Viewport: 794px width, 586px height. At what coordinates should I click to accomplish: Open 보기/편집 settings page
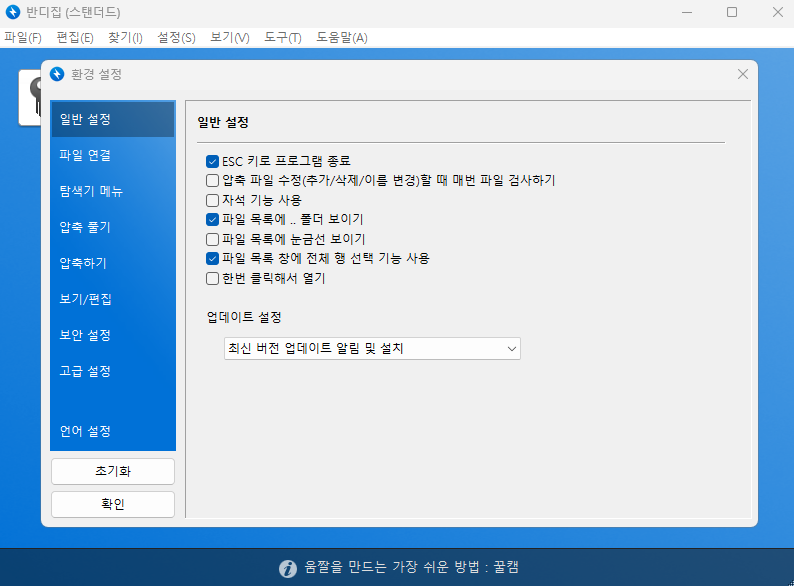coord(113,299)
